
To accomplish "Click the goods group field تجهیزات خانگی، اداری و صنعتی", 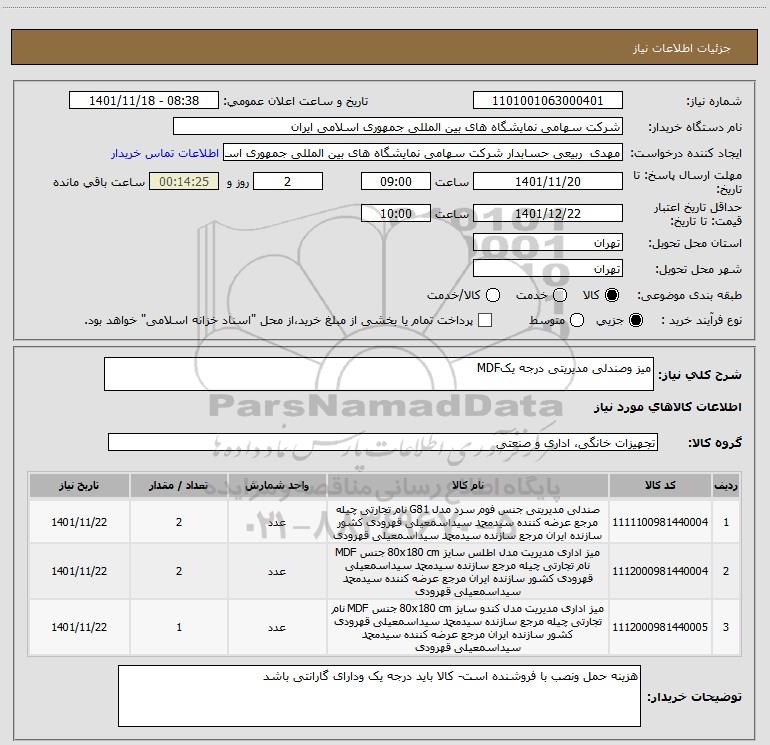I will (x=383, y=442).
